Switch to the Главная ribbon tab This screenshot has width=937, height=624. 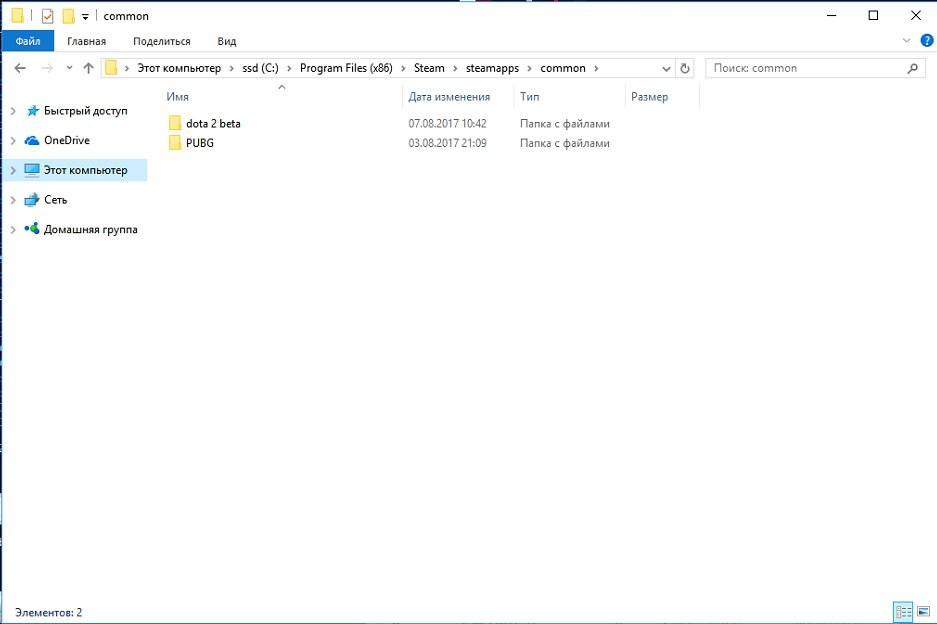pyautogui.click(x=87, y=41)
